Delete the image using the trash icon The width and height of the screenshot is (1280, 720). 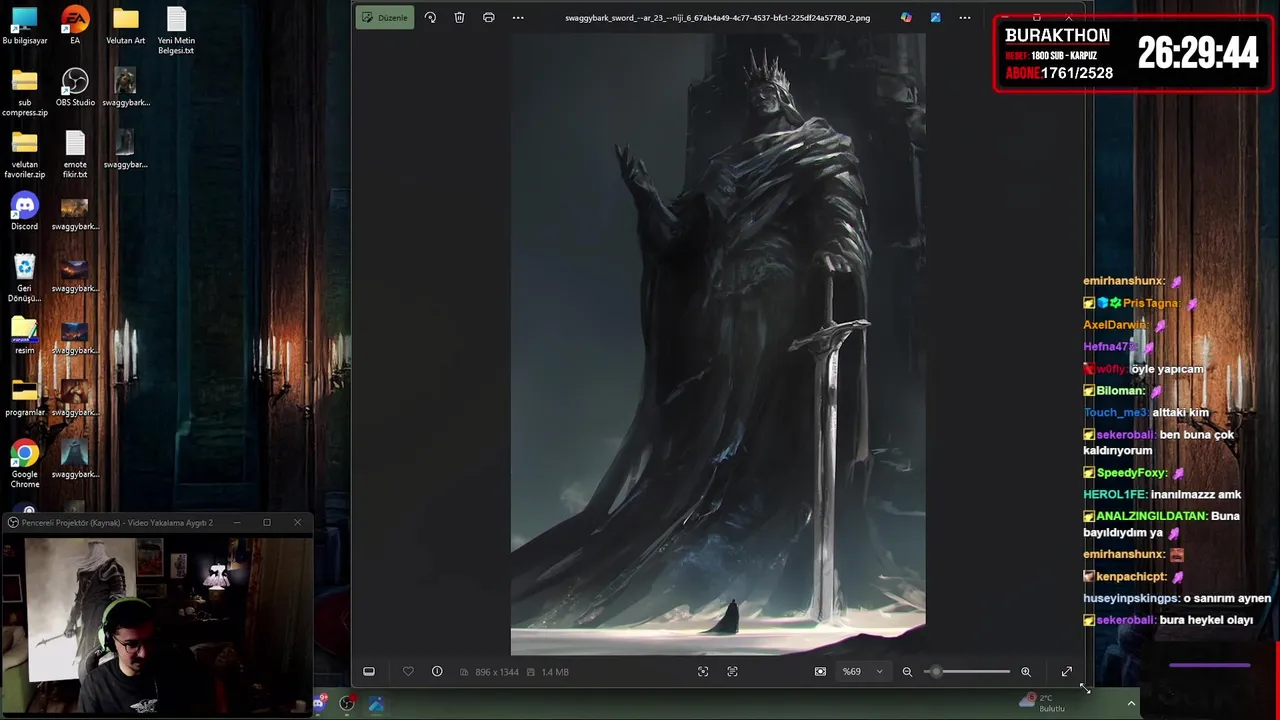pos(459,18)
